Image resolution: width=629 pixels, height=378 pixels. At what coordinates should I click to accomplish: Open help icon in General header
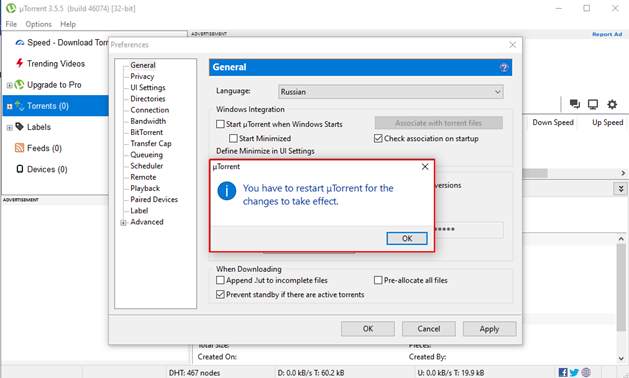pos(504,67)
